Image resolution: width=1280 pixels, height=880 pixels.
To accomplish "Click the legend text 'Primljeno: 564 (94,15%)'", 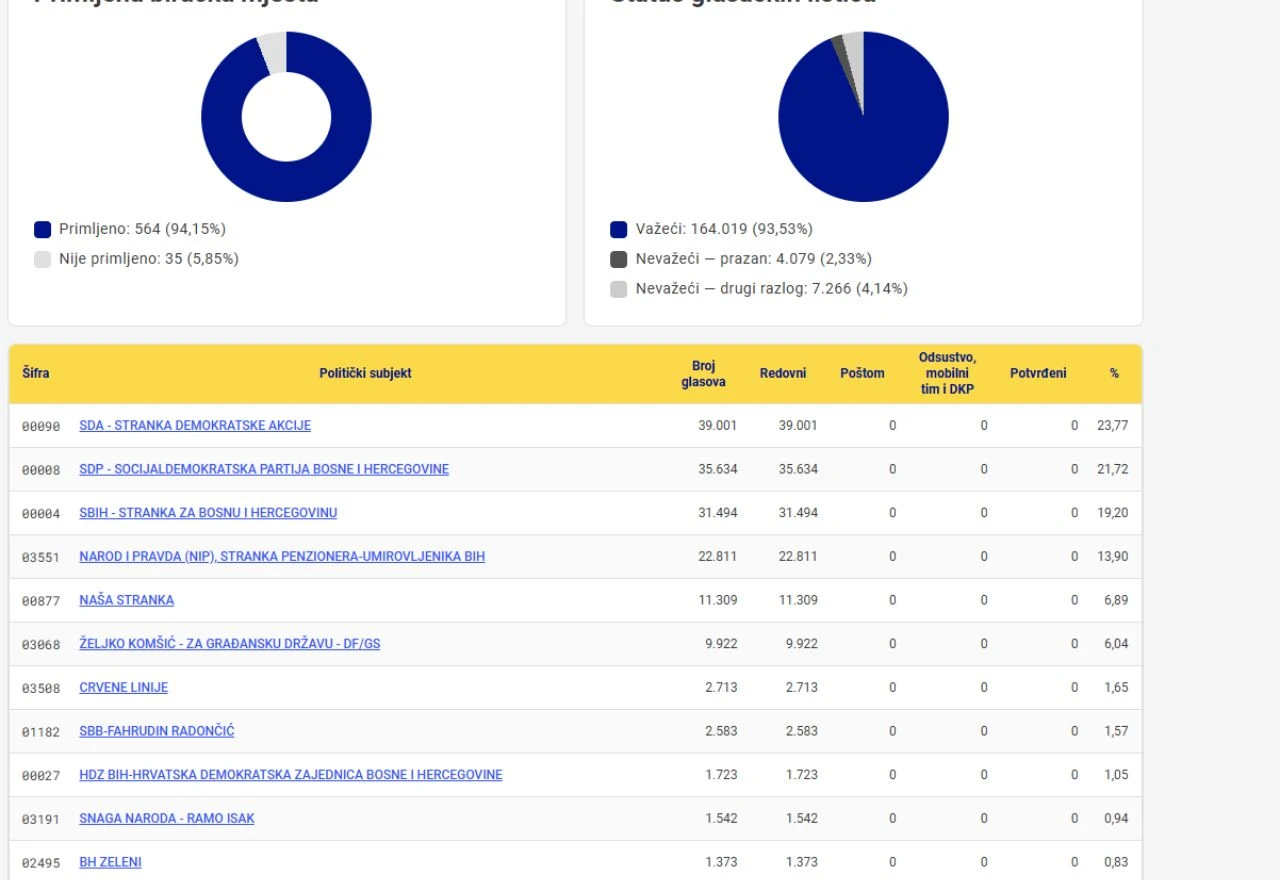I will pos(142,229).
